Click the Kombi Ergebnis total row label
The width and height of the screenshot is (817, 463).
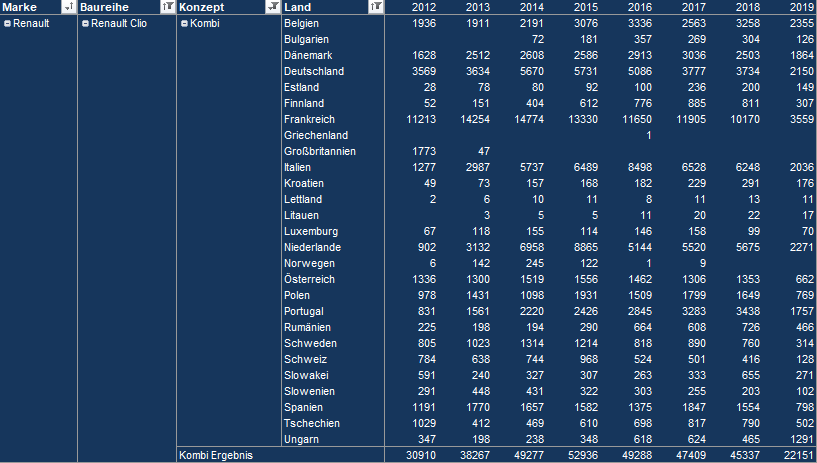[x=216, y=455]
